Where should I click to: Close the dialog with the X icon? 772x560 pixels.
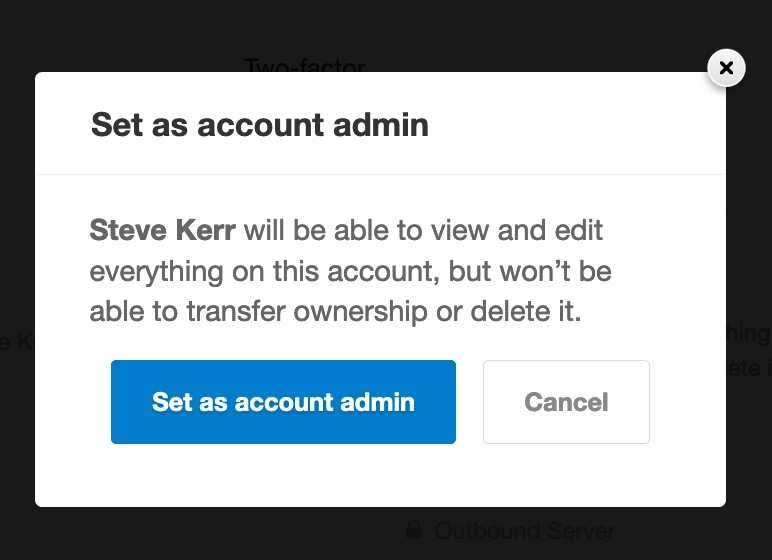[x=726, y=68]
